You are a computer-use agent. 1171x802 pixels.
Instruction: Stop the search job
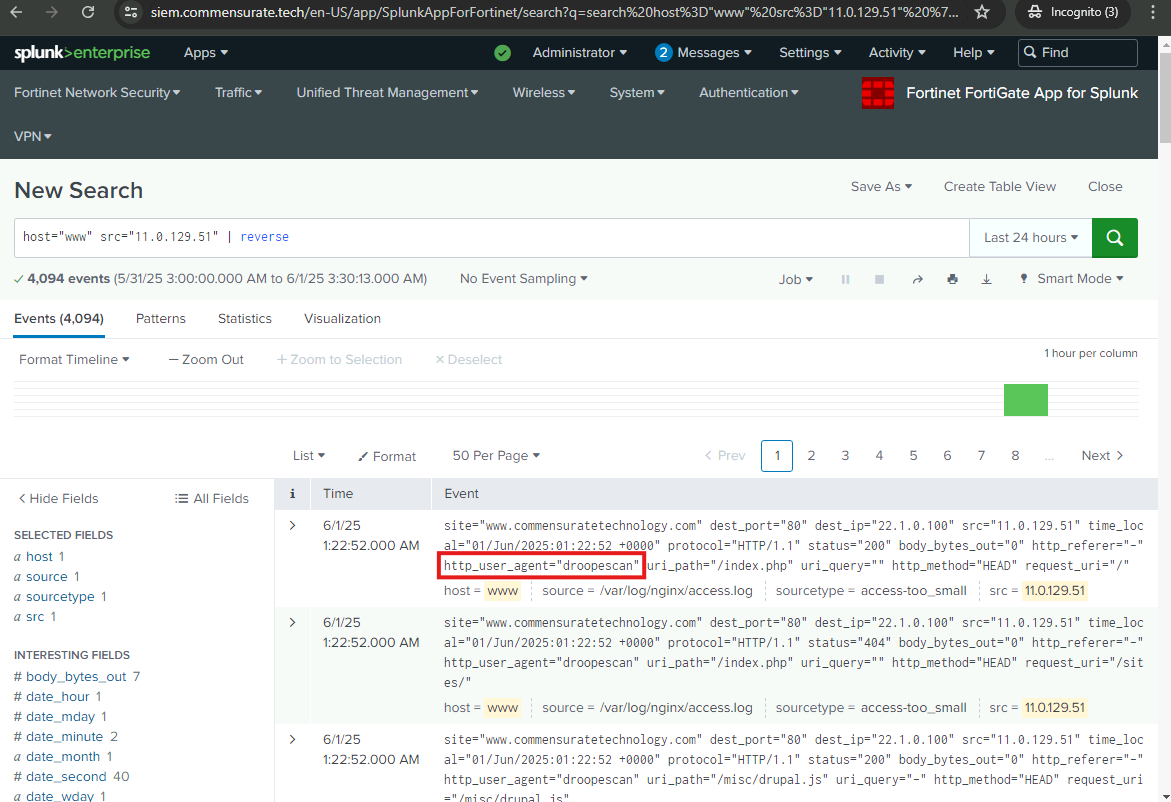(879, 279)
